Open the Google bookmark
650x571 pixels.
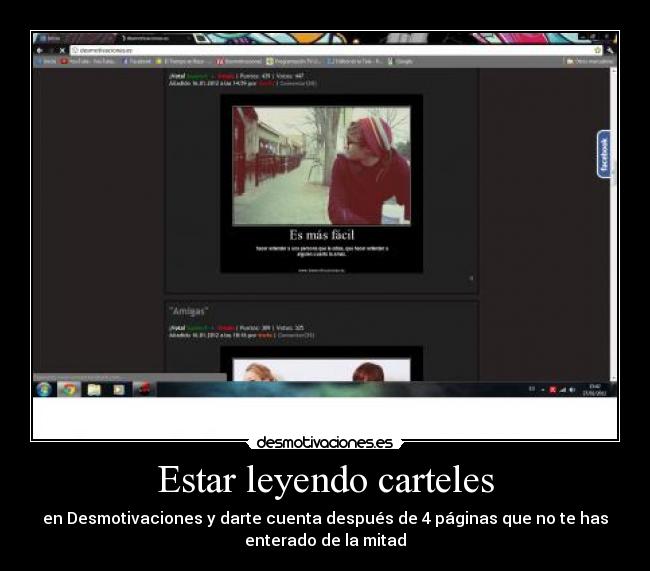(x=400, y=61)
